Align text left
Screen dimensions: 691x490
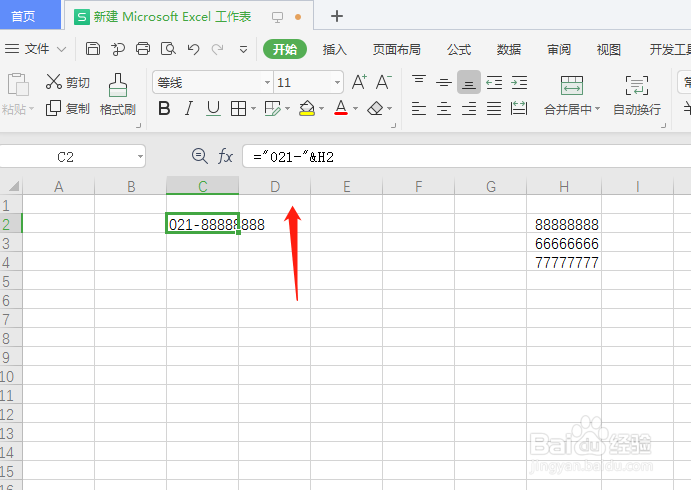click(419, 108)
